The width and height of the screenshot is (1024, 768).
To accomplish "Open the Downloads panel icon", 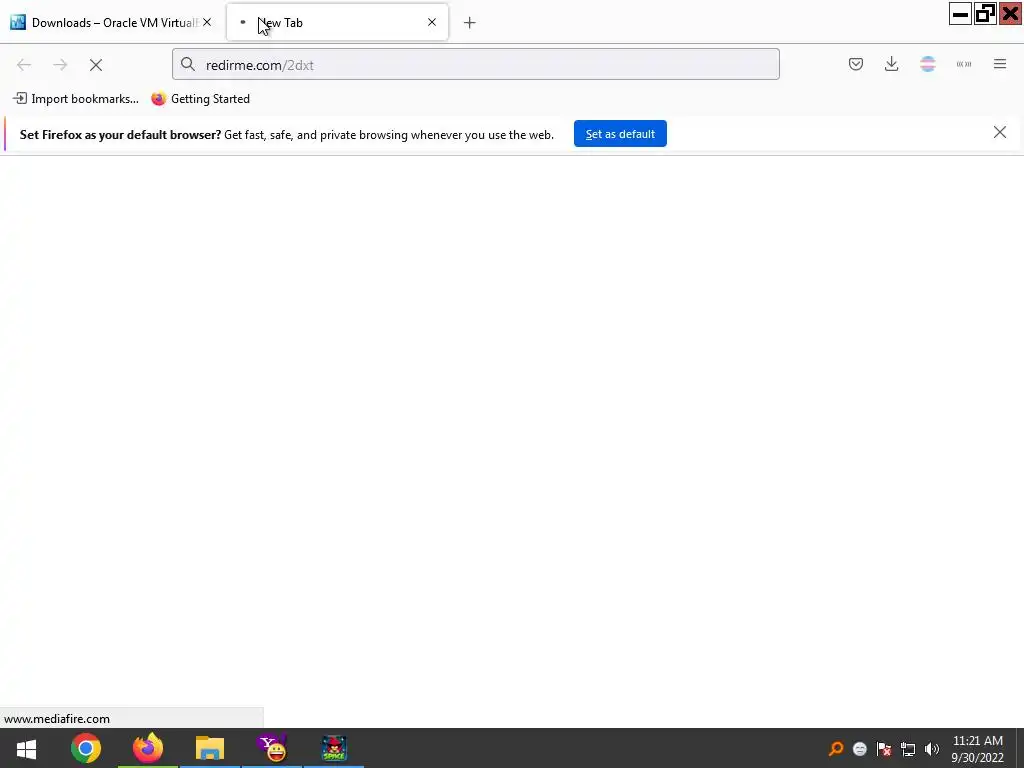I will coord(891,64).
